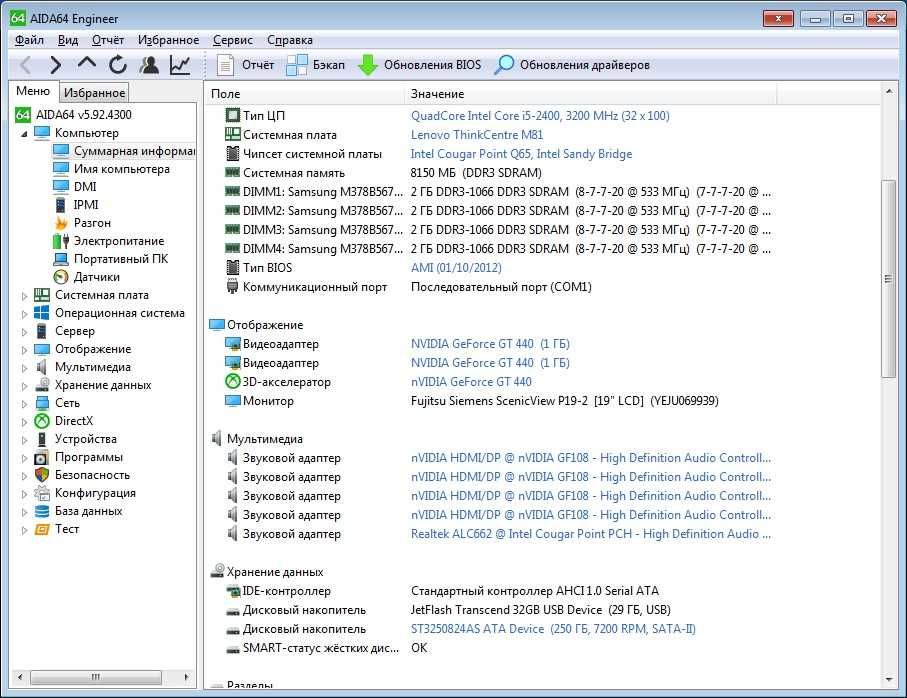Select the Портативный ПК laptop icon item
This screenshot has height=698, width=907.
click(61, 258)
